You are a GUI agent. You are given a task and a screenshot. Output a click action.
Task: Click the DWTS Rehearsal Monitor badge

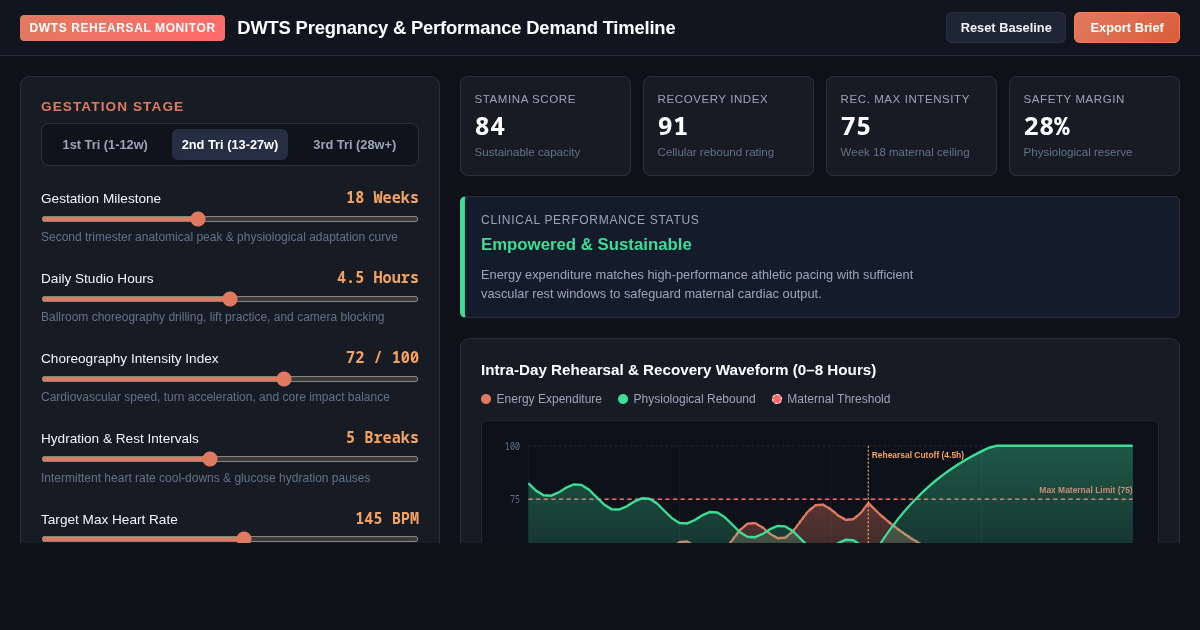[x=122, y=28]
